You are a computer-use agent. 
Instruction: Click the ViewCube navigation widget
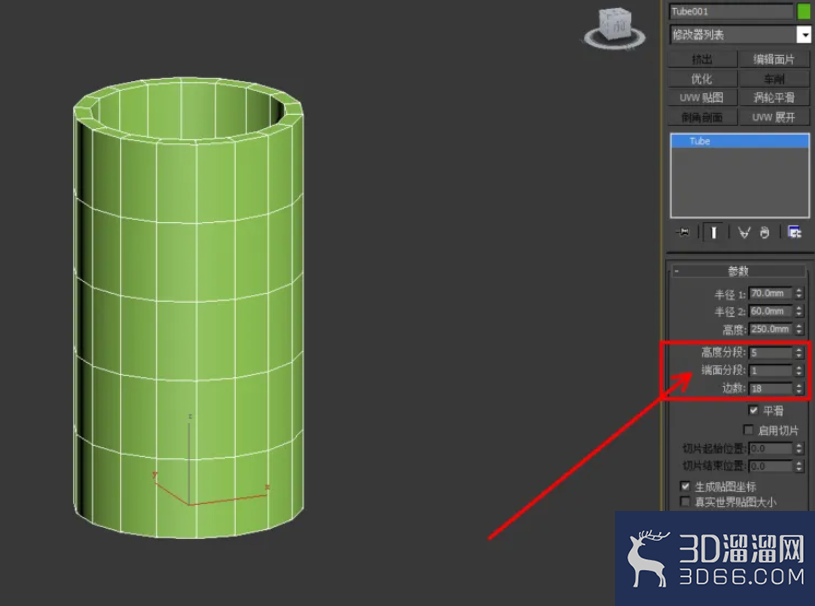(615, 29)
